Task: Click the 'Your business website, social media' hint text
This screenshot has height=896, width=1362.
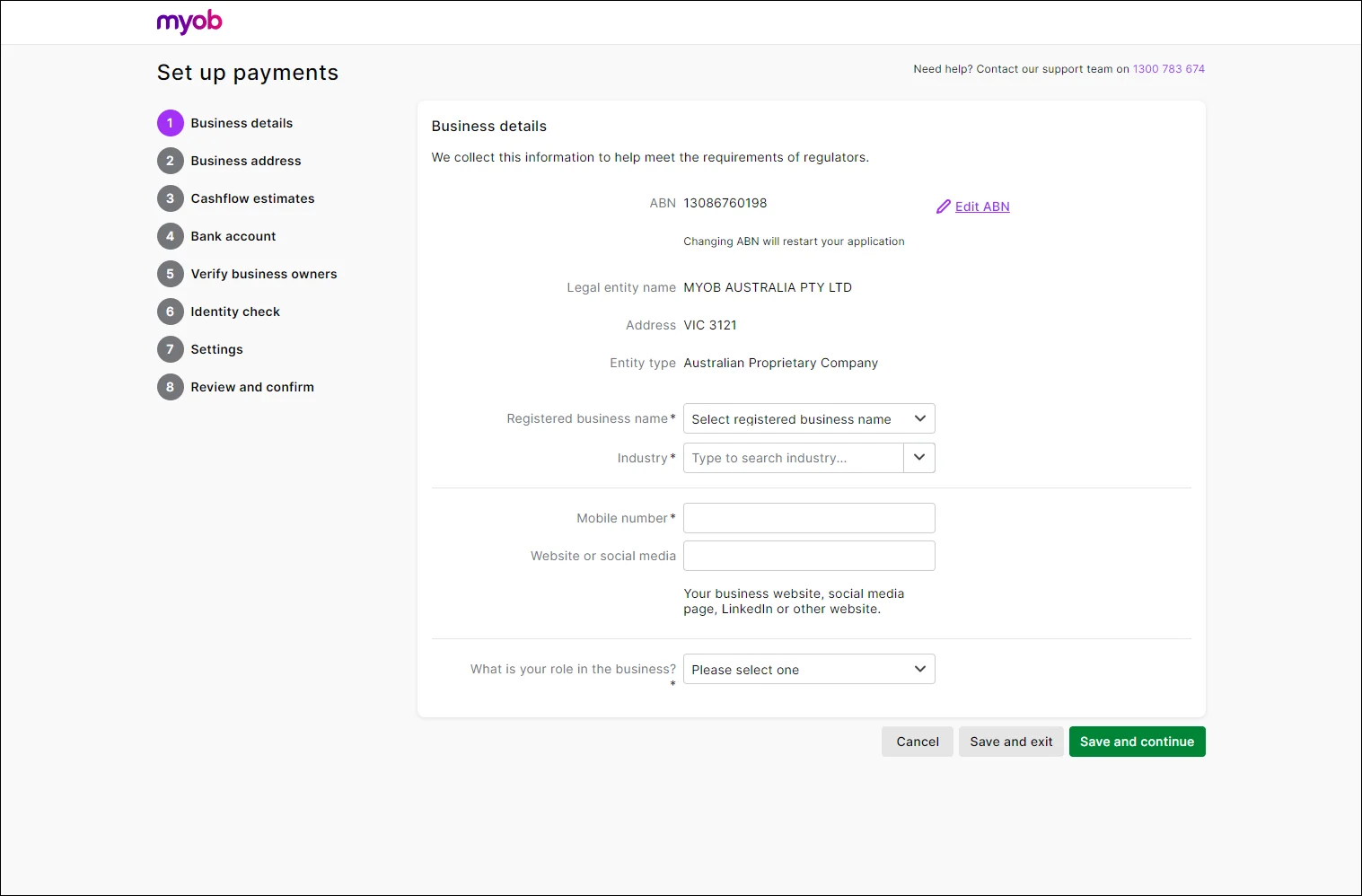Action: click(x=794, y=602)
